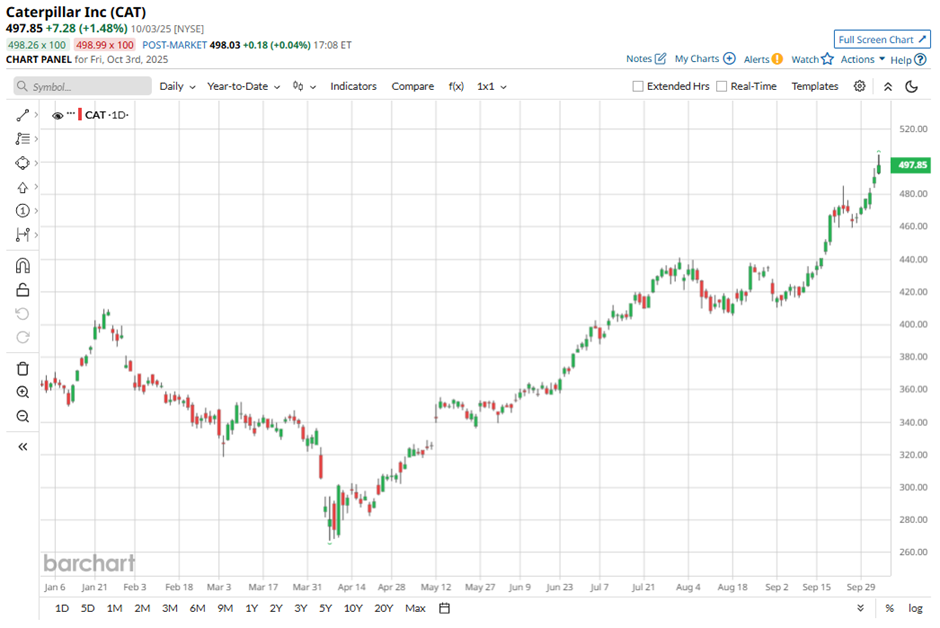Viewport: 940px width, 628px height.
Task: Delete drawings with trash icon
Action: [x=23, y=369]
